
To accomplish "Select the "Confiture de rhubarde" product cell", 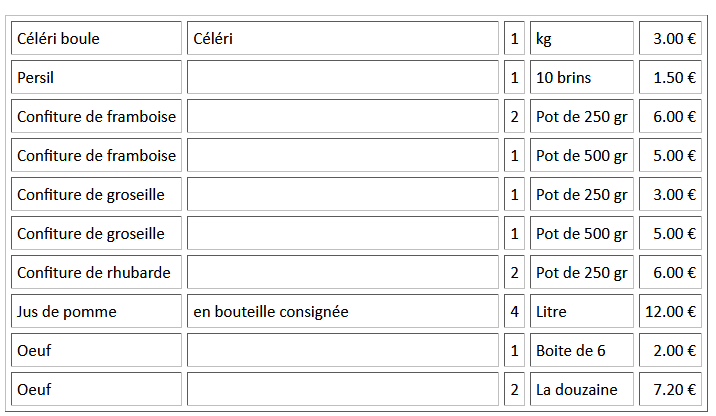I will pyautogui.click(x=96, y=273).
